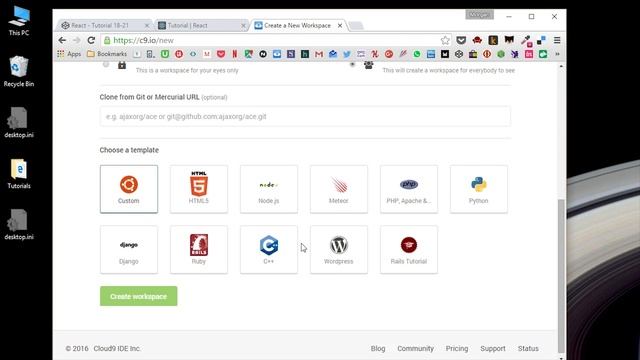Open the pink InVision bookmark

tap(529, 54)
